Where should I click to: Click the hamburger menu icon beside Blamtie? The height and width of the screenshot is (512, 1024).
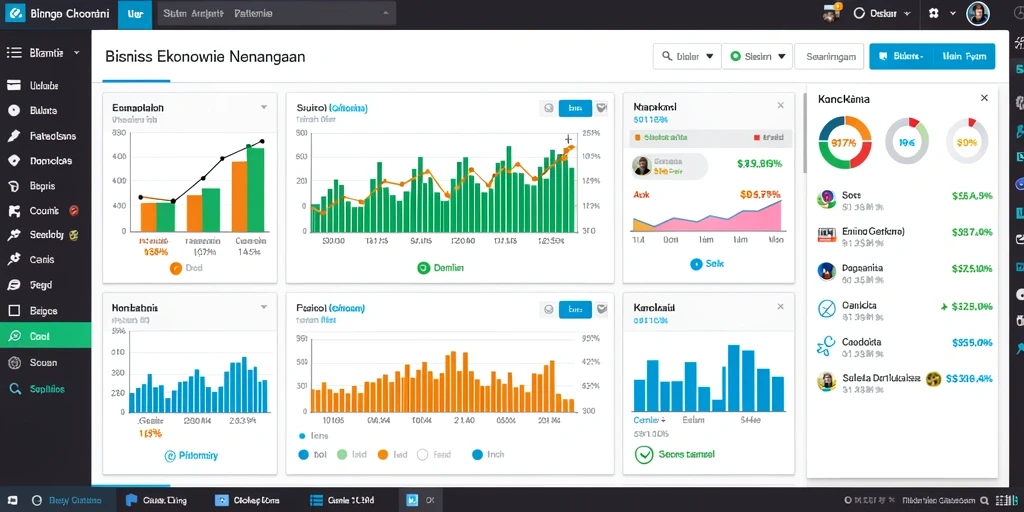[14, 53]
